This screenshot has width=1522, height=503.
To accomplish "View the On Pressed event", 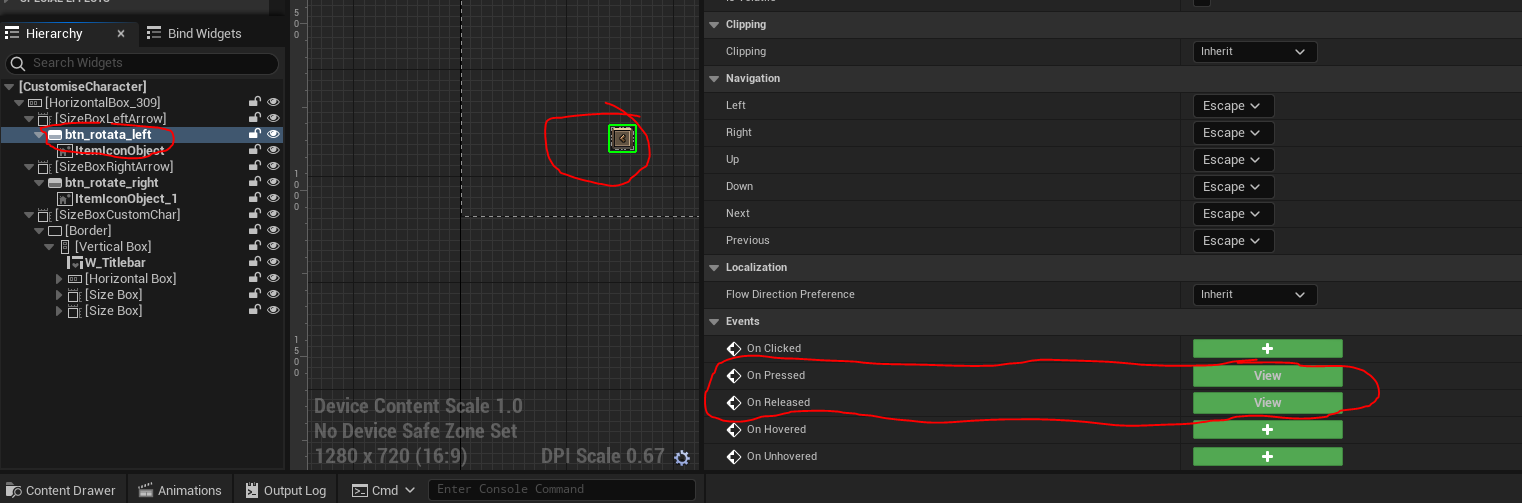I will pyautogui.click(x=1267, y=375).
